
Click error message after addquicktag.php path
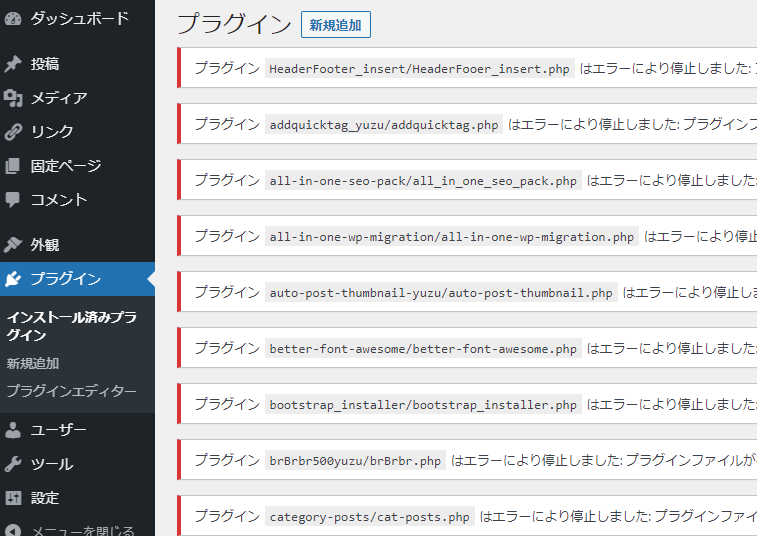632,124
